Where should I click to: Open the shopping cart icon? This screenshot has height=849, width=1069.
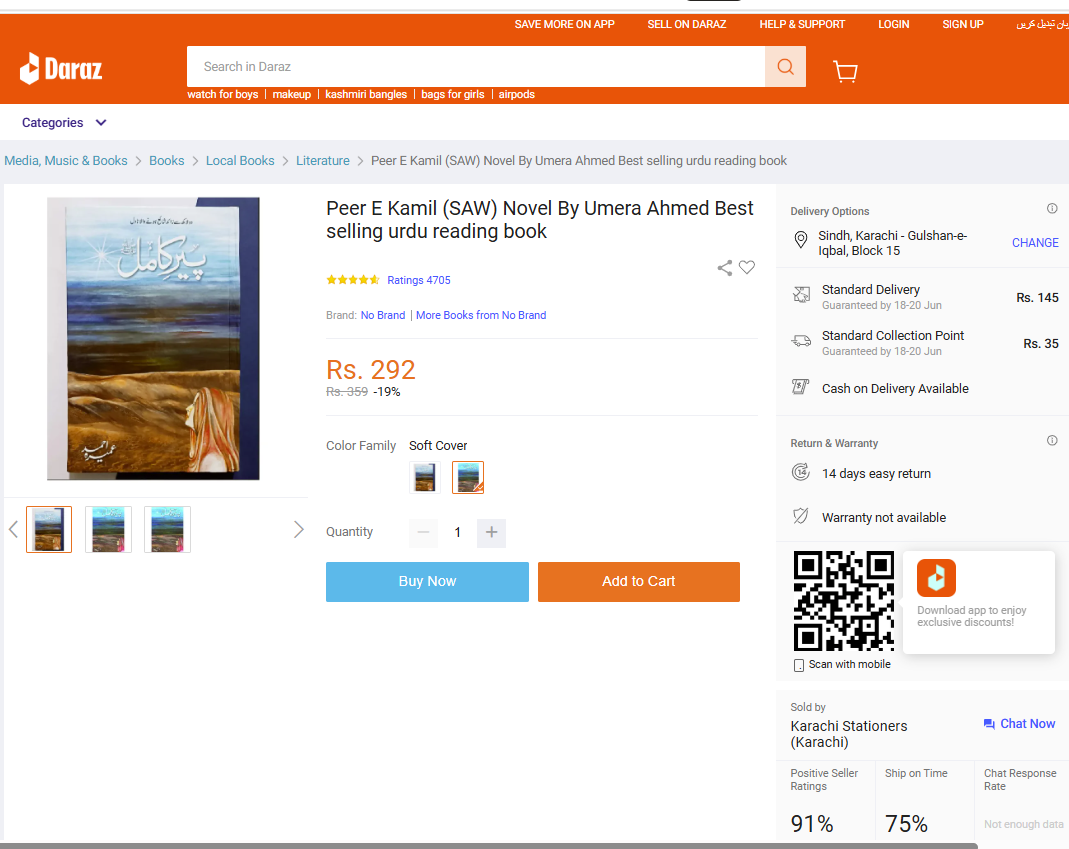845,71
